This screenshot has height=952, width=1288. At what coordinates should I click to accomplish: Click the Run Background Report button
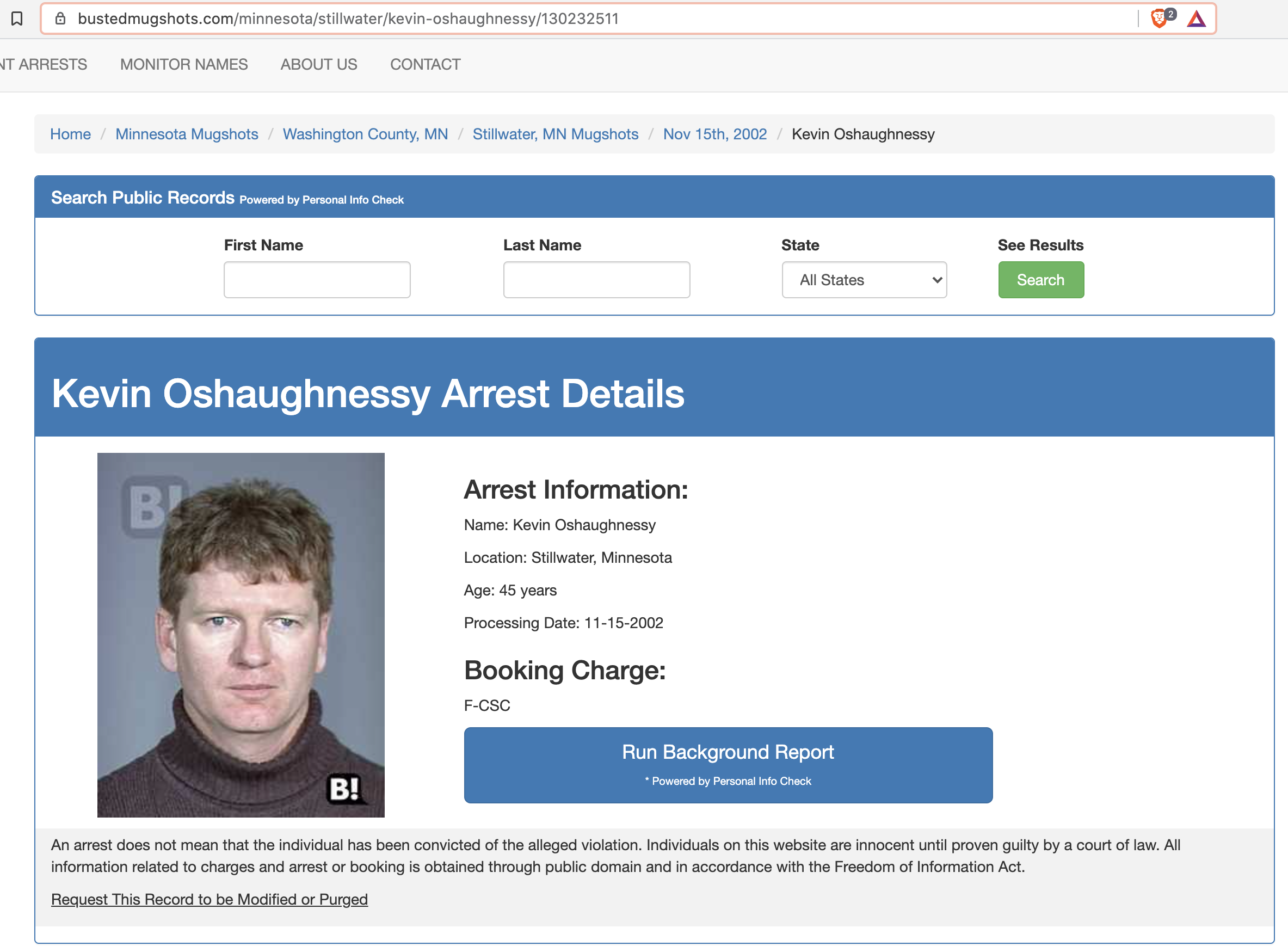coord(728,765)
